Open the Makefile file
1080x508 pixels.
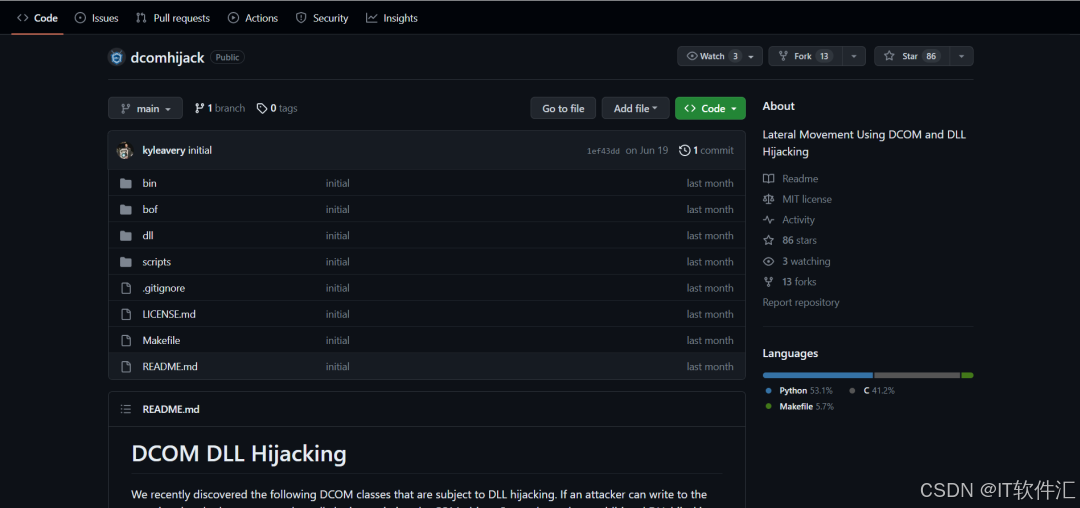coord(161,340)
